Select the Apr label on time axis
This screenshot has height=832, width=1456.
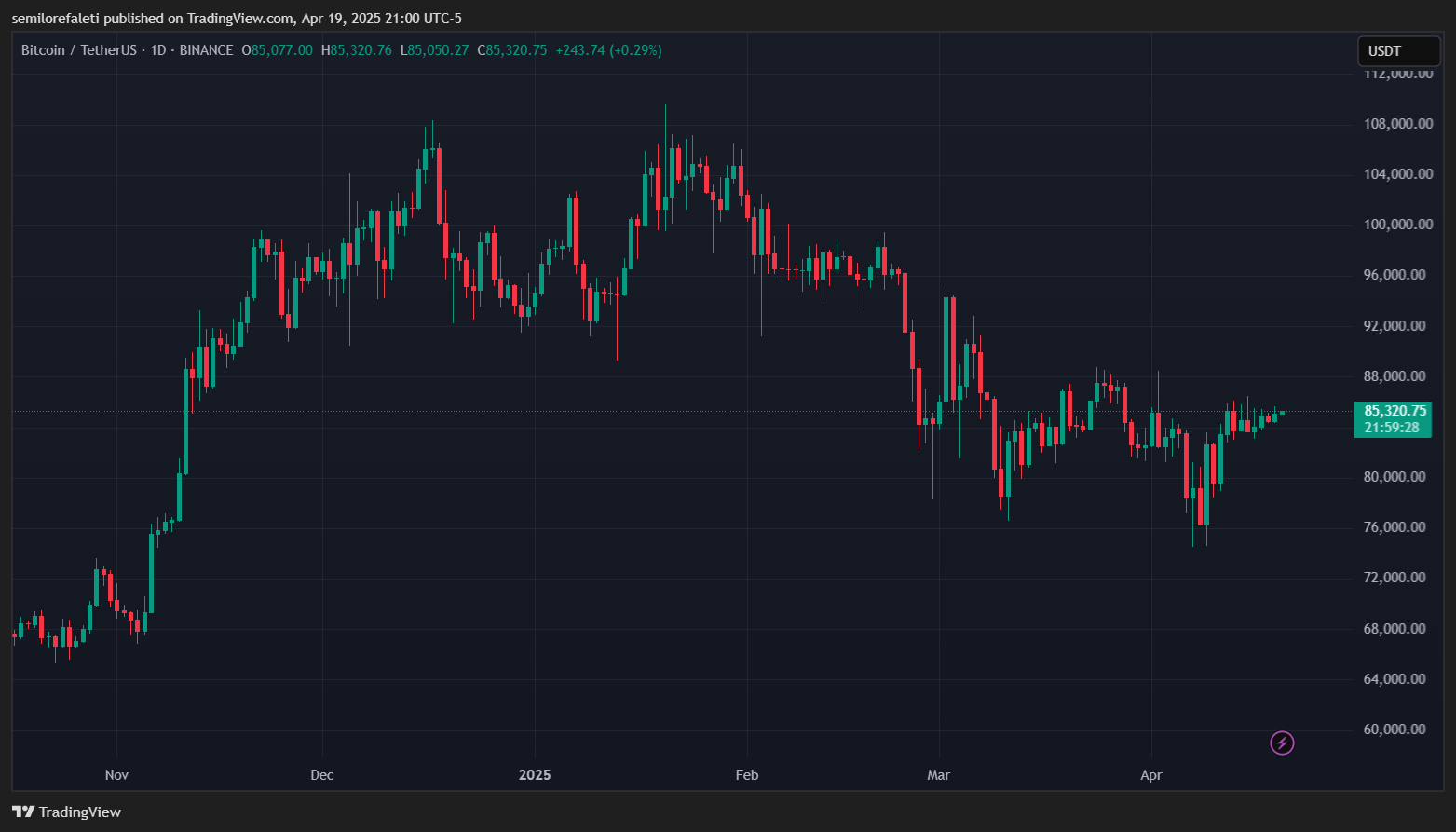pyautogui.click(x=1150, y=774)
